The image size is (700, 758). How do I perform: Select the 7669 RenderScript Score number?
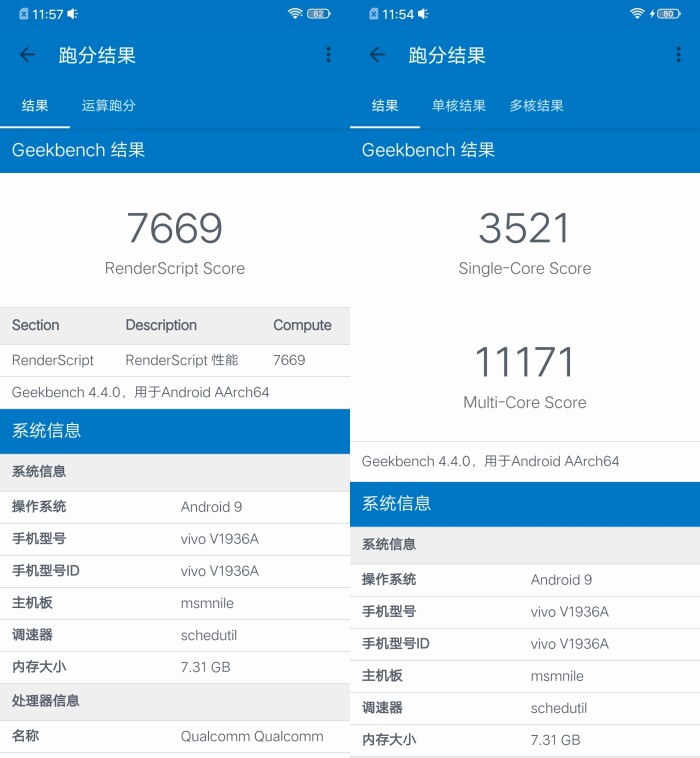tap(175, 228)
